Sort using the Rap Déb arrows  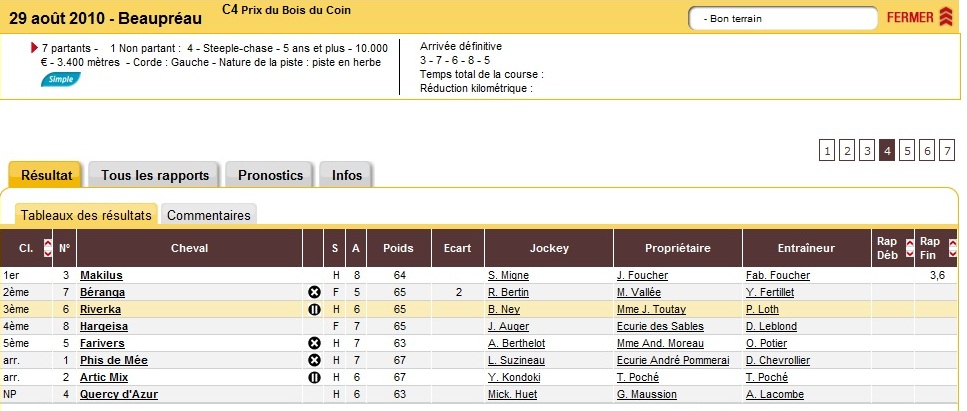(x=909, y=249)
